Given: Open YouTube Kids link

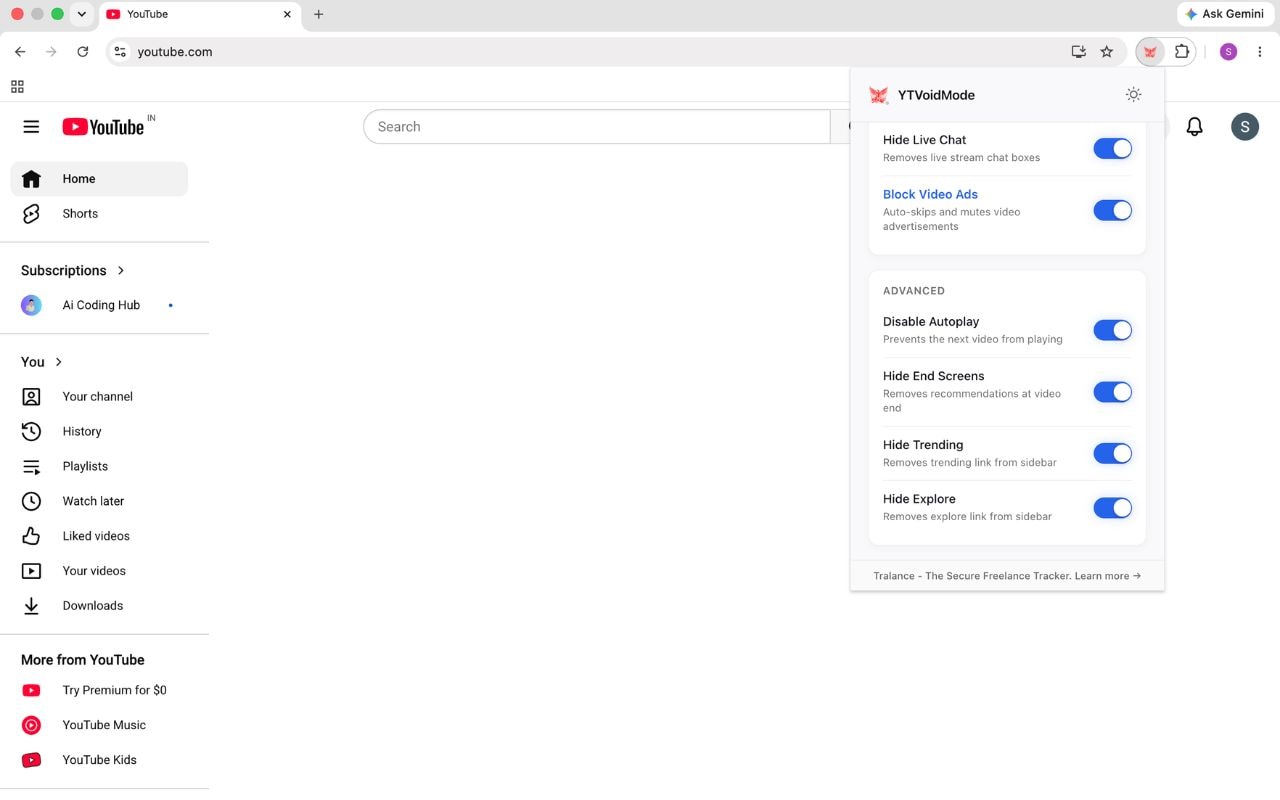Looking at the screenshot, I should point(99,760).
